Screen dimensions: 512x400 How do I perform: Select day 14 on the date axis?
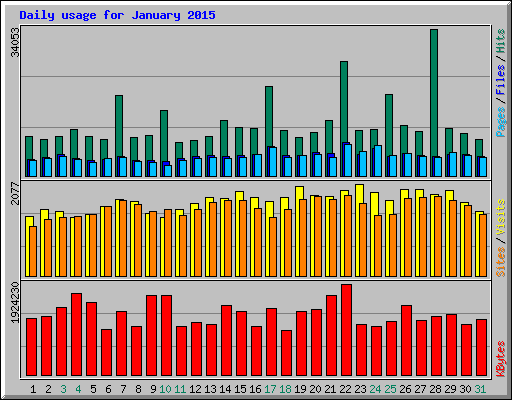(x=225, y=389)
